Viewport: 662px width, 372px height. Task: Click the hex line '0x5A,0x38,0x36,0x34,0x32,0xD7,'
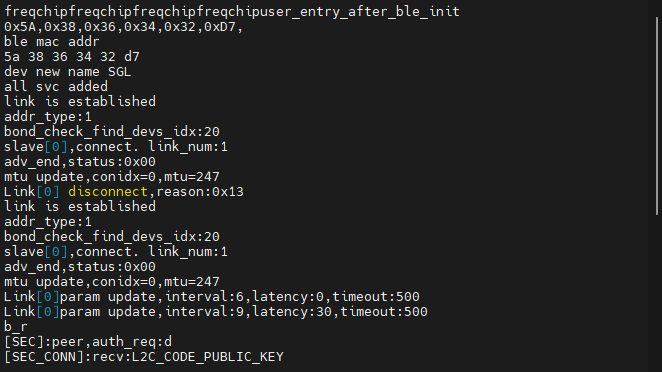[x=124, y=27]
